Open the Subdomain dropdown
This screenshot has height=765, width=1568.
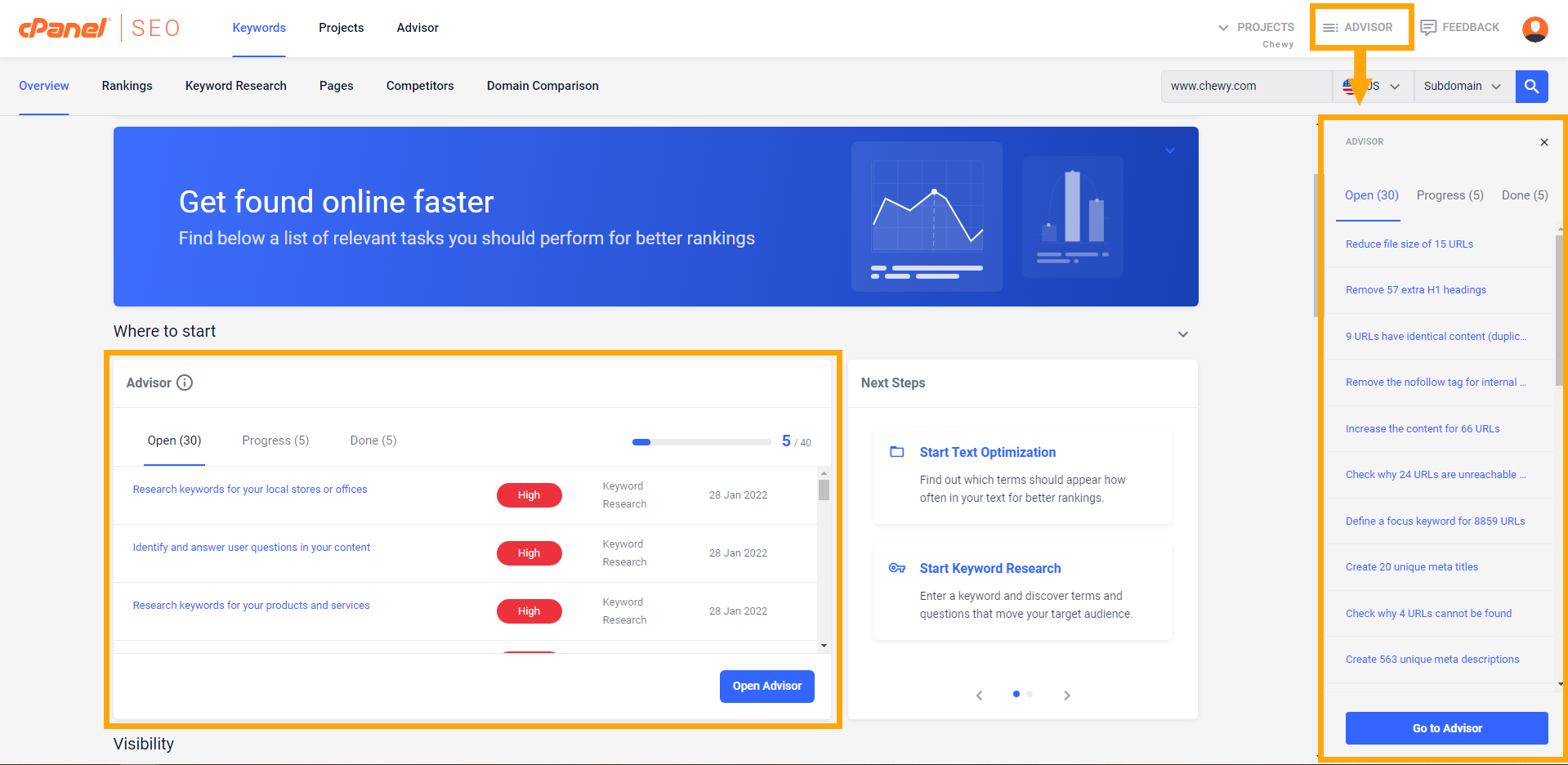[x=1463, y=86]
